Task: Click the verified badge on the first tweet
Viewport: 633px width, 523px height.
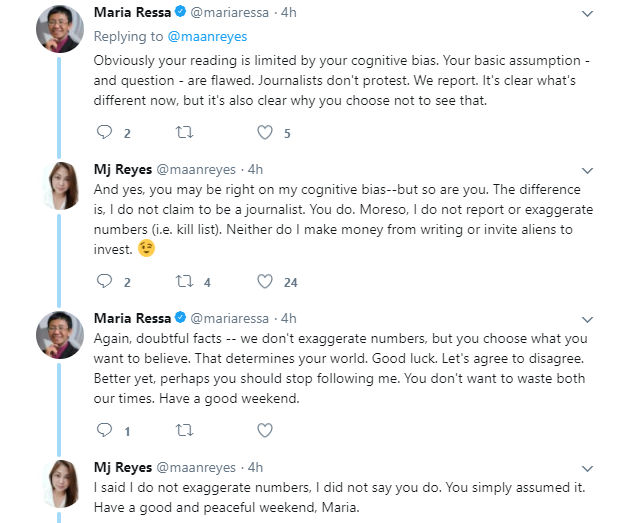Action: tap(180, 13)
